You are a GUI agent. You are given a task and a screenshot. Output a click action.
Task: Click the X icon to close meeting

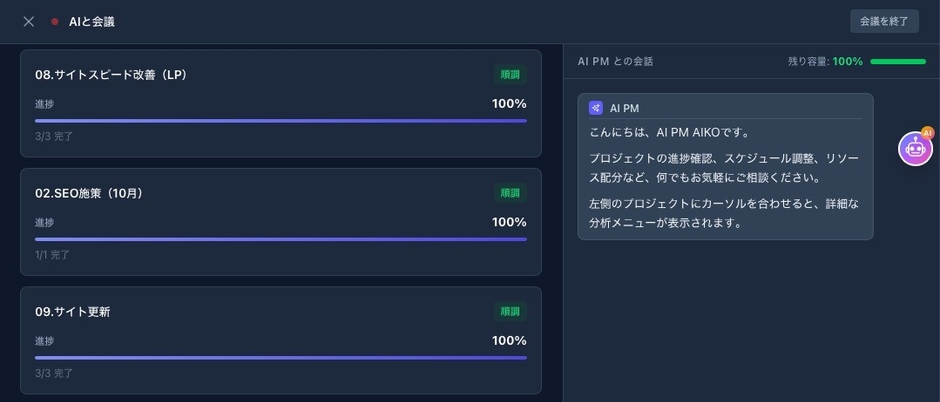[x=29, y=22]
